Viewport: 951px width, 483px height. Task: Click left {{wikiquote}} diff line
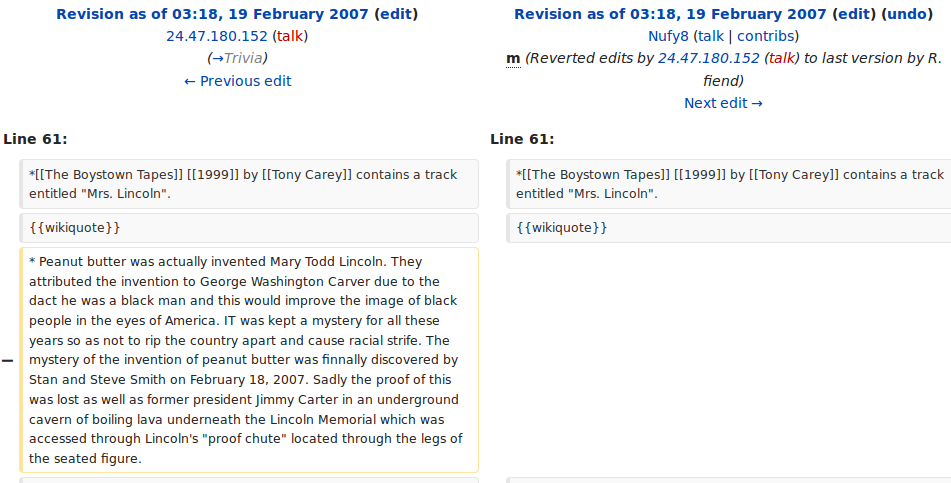click(248, 228)
